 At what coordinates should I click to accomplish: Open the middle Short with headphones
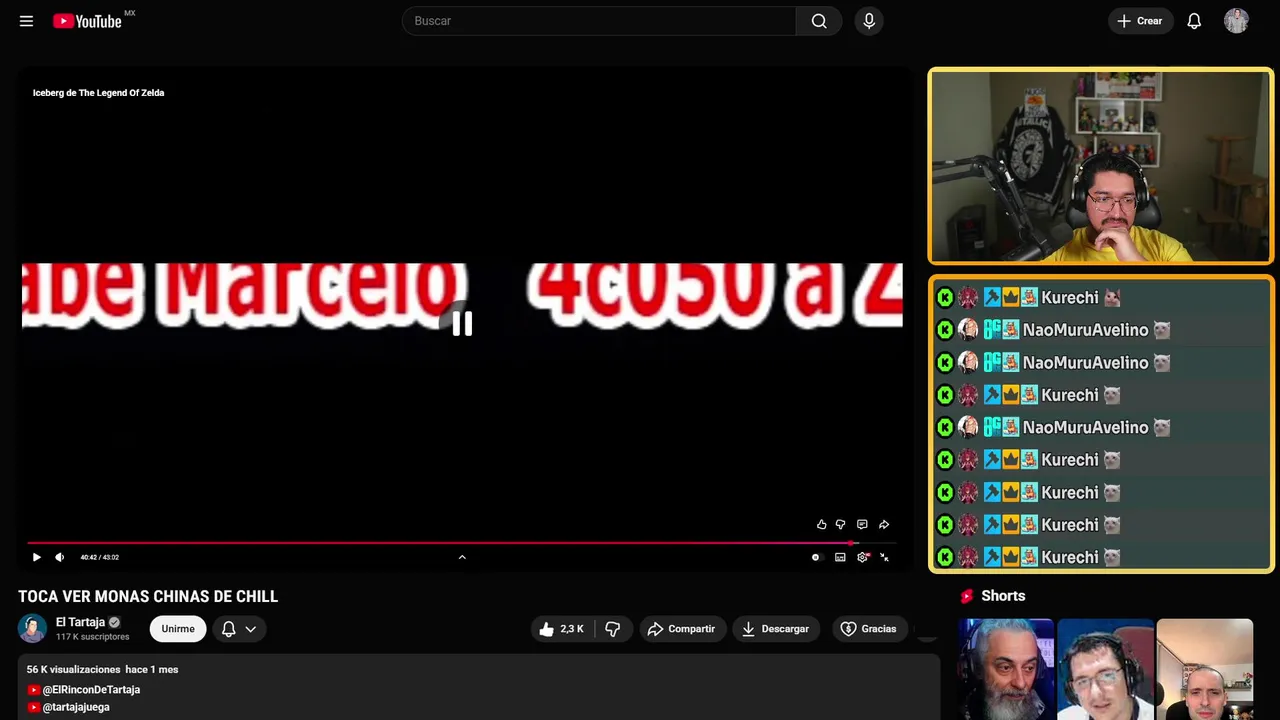[1105, 669]
